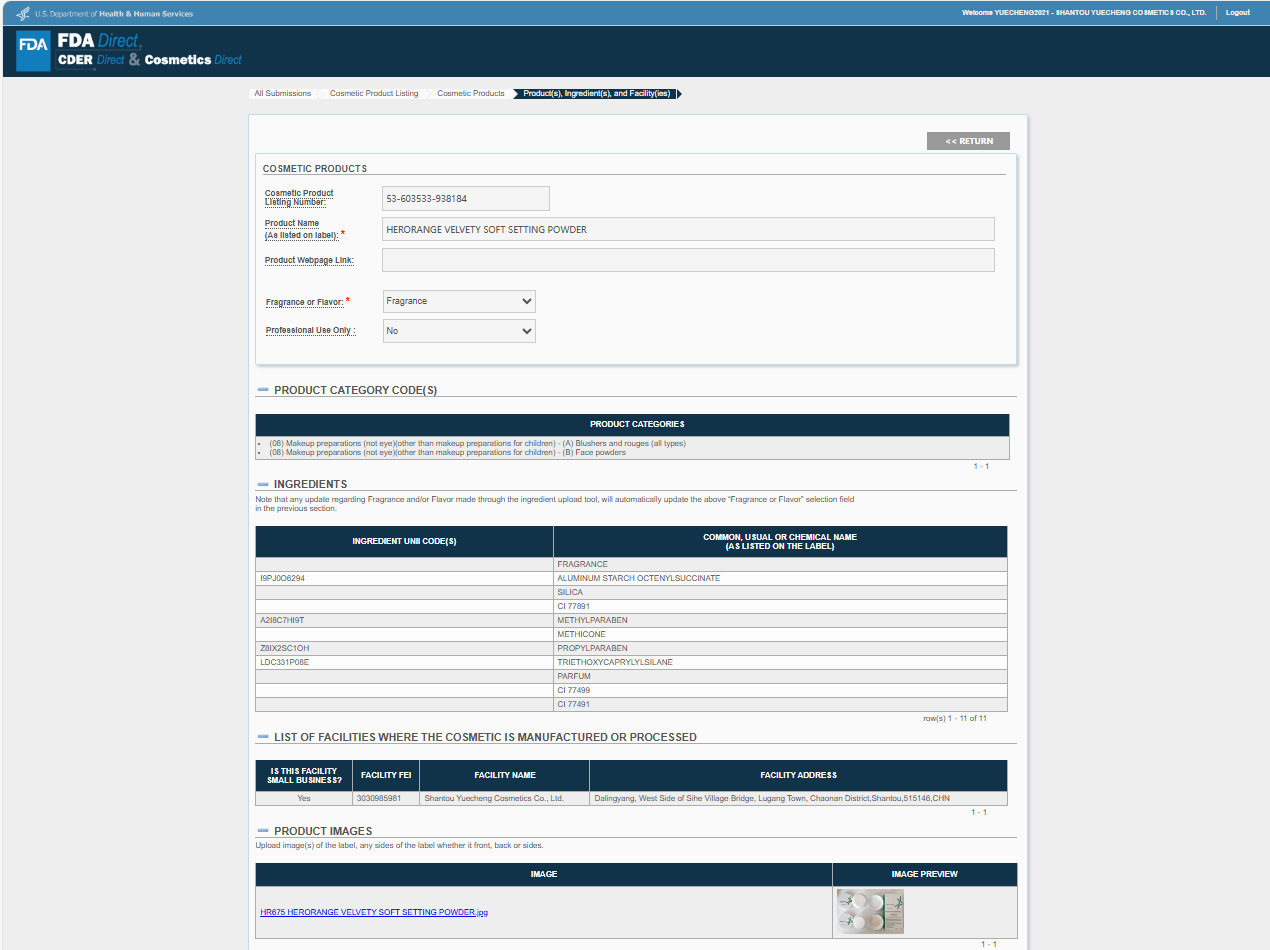The image size is (1270, 950).
Task: Go to Cosmetic Products breadcrumb
Action: 471,93
